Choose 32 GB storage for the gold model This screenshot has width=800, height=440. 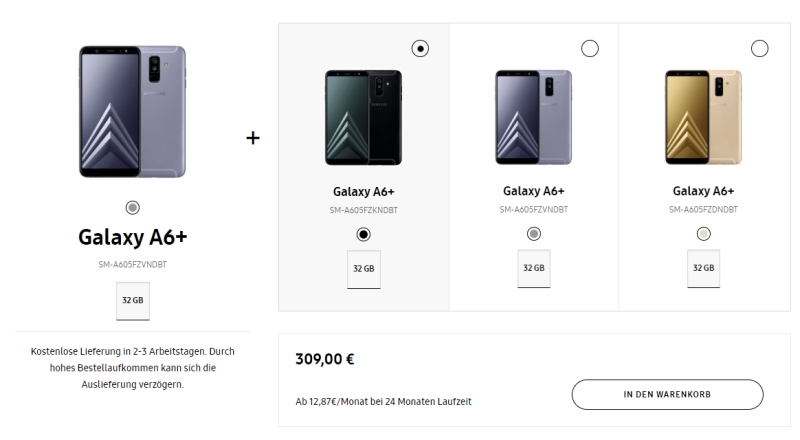tap(704, 269)
